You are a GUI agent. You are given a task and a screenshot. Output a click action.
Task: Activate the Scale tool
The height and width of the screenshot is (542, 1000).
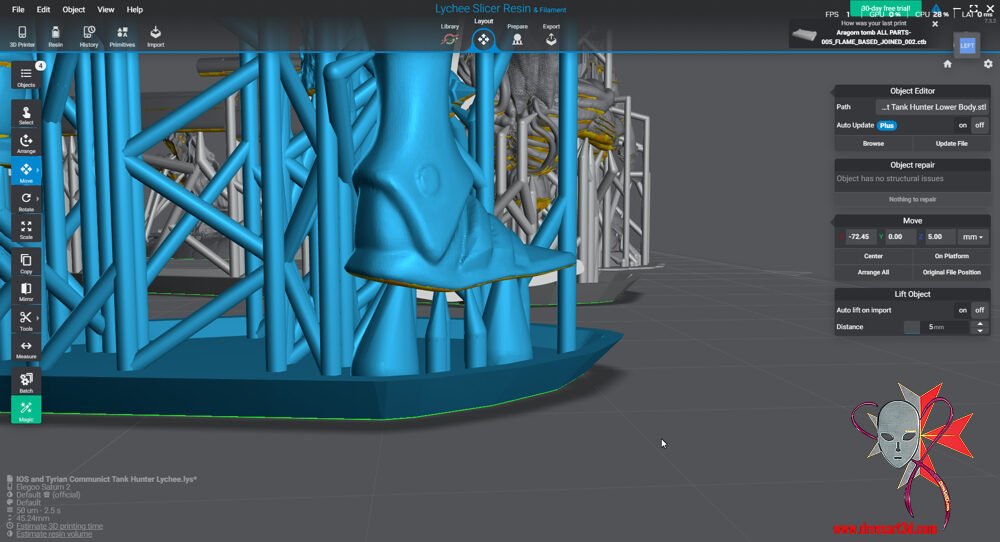[26, 229]
